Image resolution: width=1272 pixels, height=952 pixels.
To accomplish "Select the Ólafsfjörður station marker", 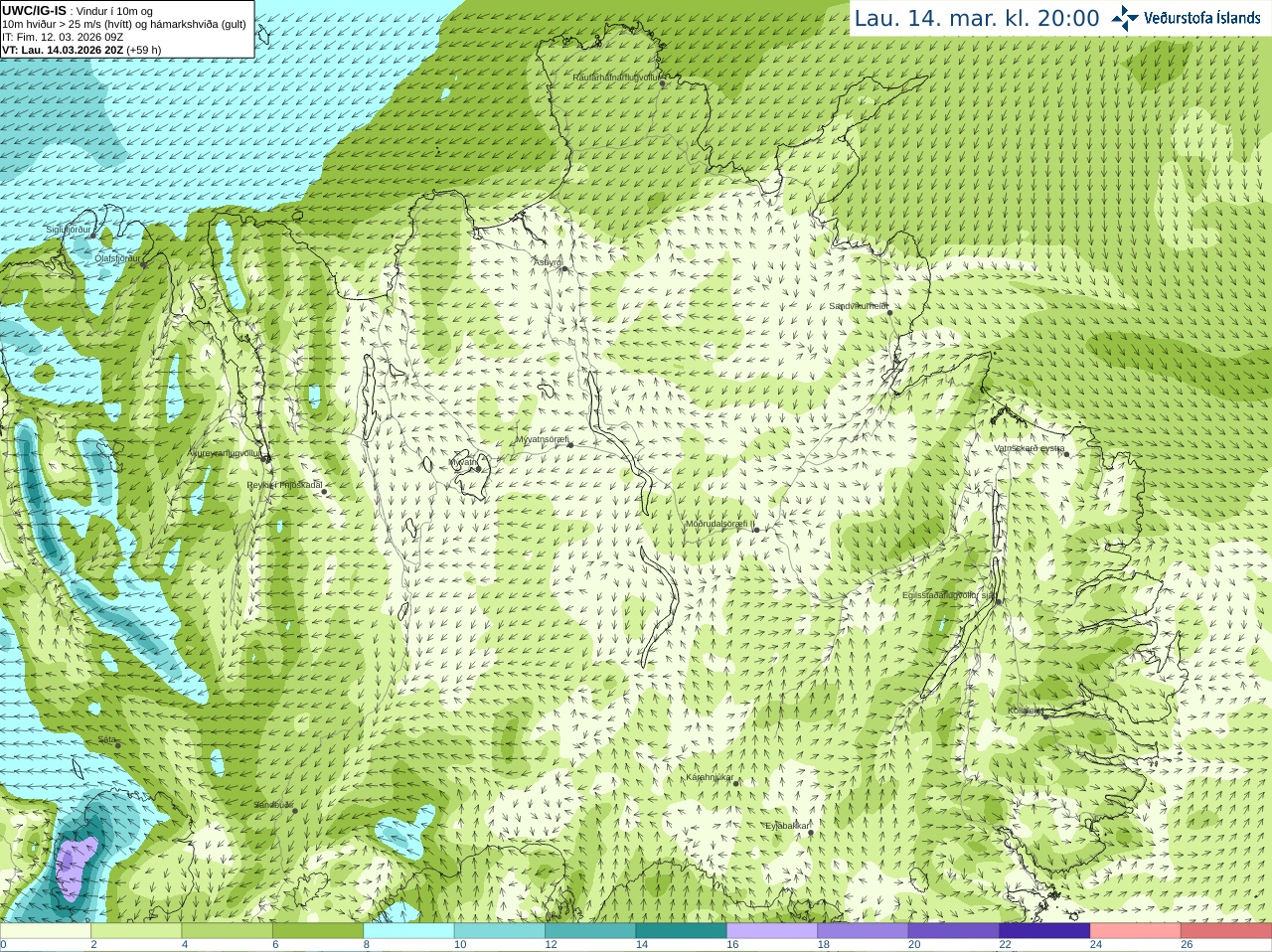I will (x=143, y=264).
